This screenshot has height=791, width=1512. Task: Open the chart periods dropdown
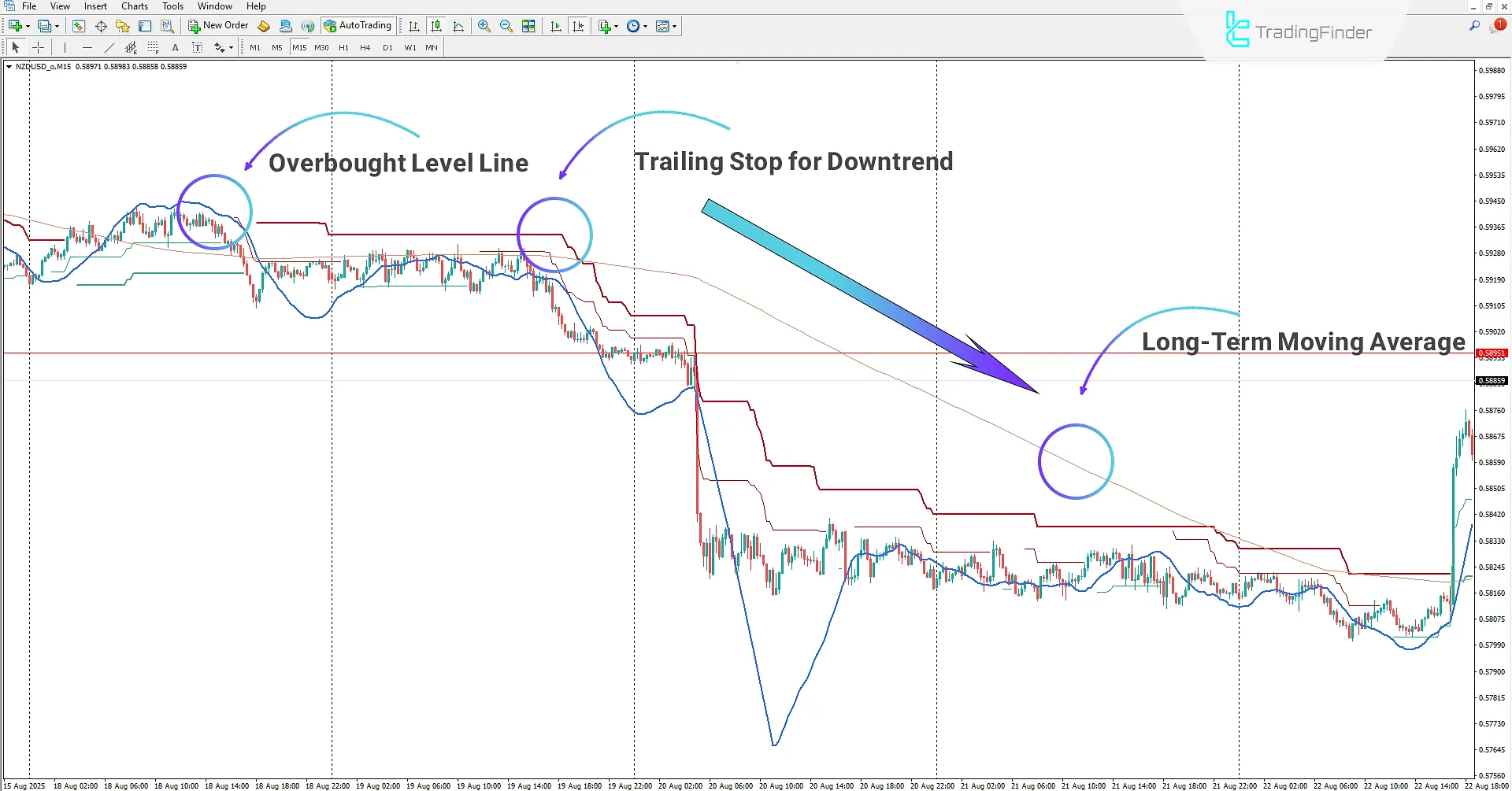(644, 25)
